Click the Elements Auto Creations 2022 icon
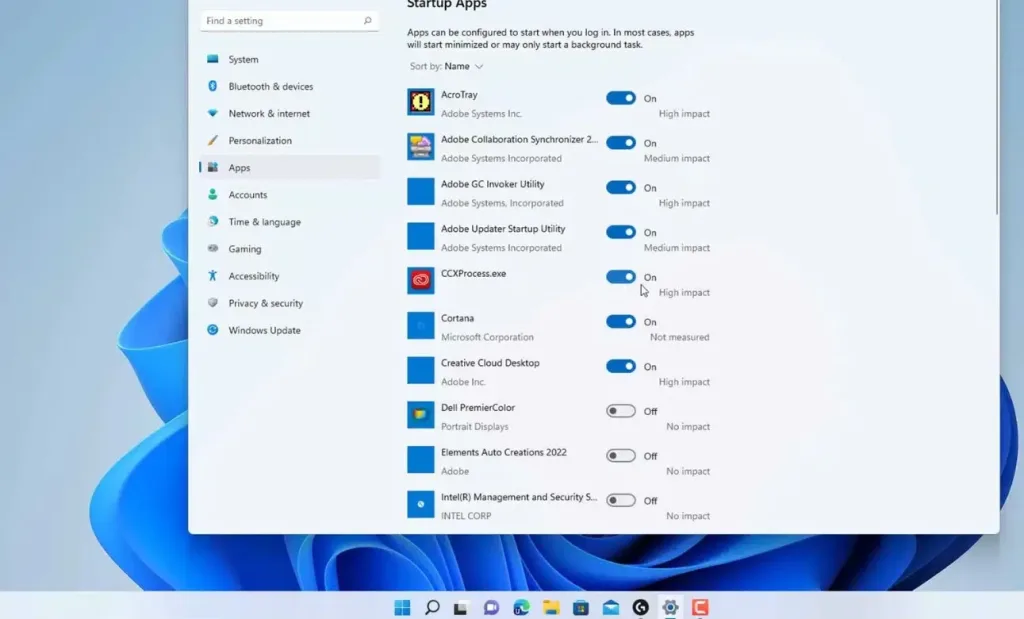Image resolution: width=1024 pixels, height=619 pixels. pos(419,460)
